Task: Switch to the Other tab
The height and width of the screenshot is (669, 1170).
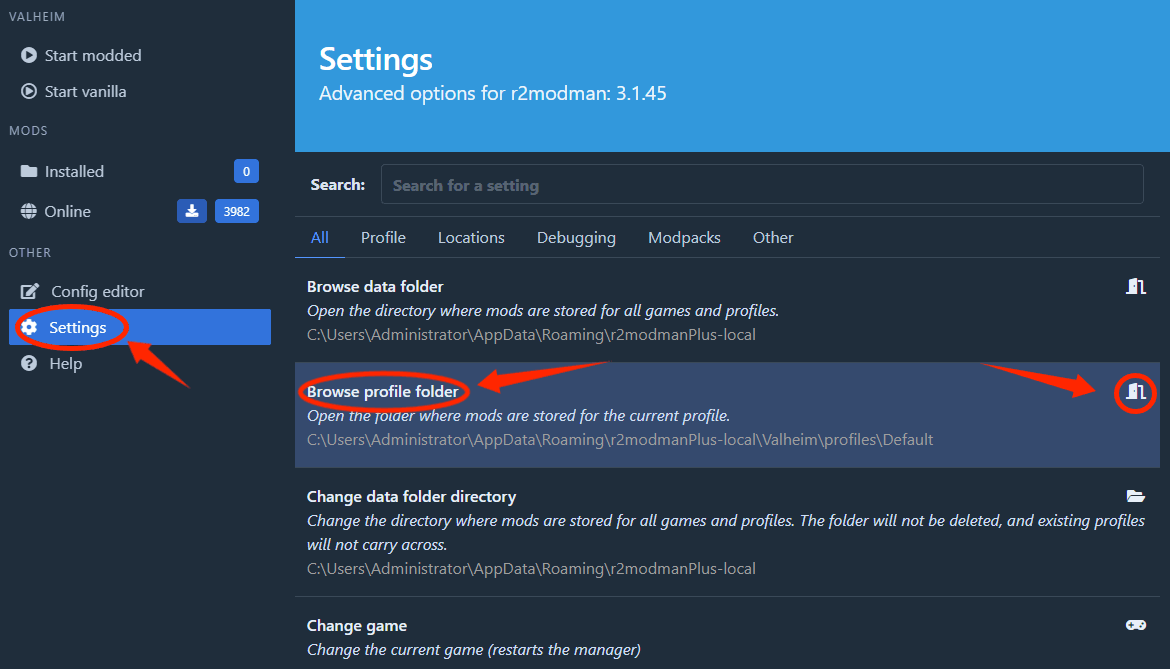Action: pyautogui.click(x=773, y=237)
